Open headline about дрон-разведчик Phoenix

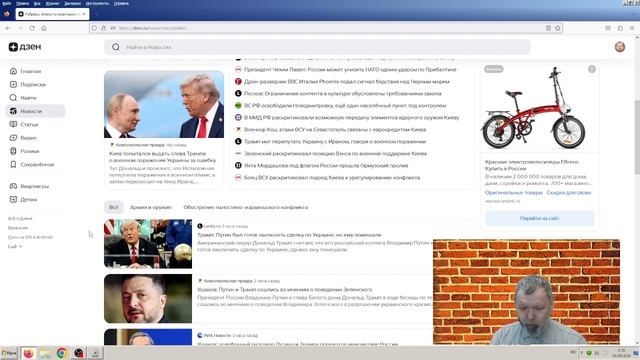click(347, 82)
